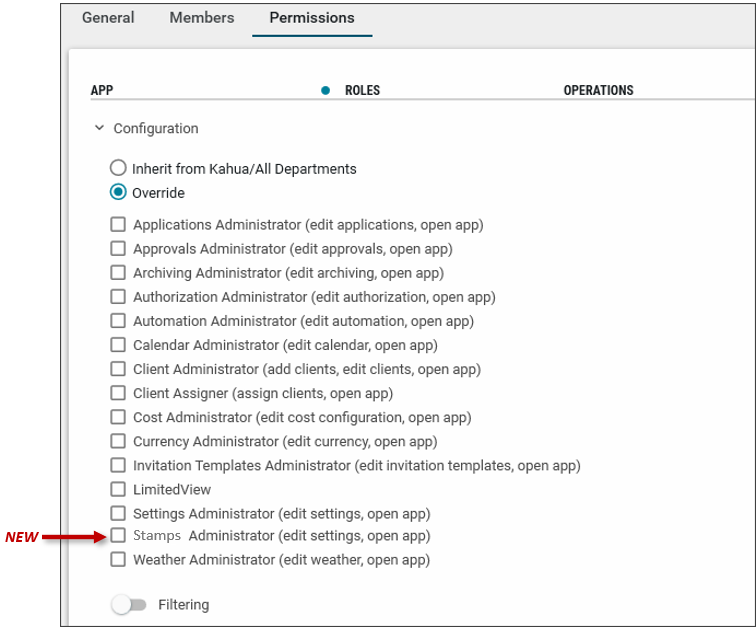756x628 pixels.
Task: Switch to the General tab
Action: [108, 18]
